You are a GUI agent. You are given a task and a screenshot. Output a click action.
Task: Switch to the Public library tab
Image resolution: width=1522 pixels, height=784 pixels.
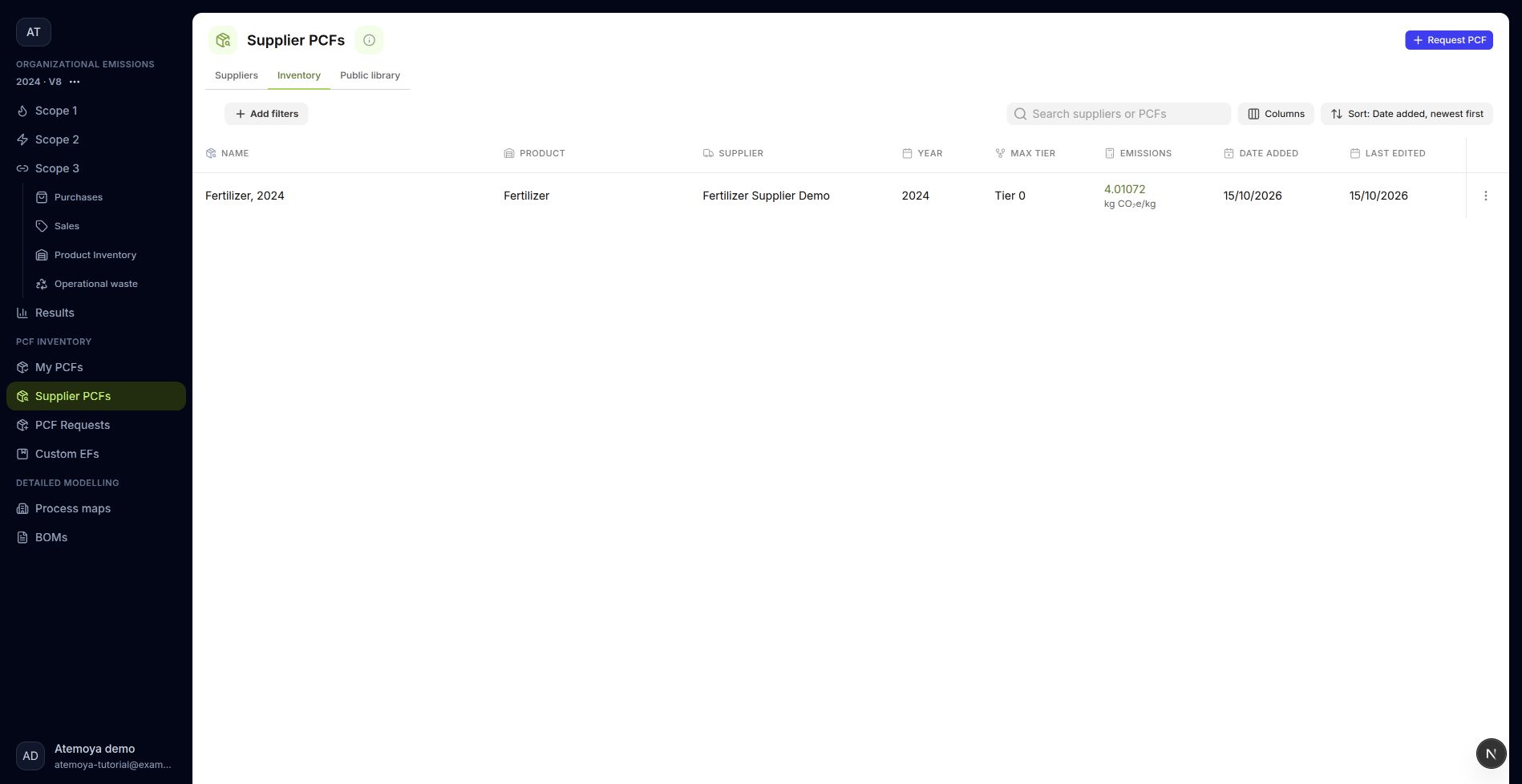pos(370,75)
